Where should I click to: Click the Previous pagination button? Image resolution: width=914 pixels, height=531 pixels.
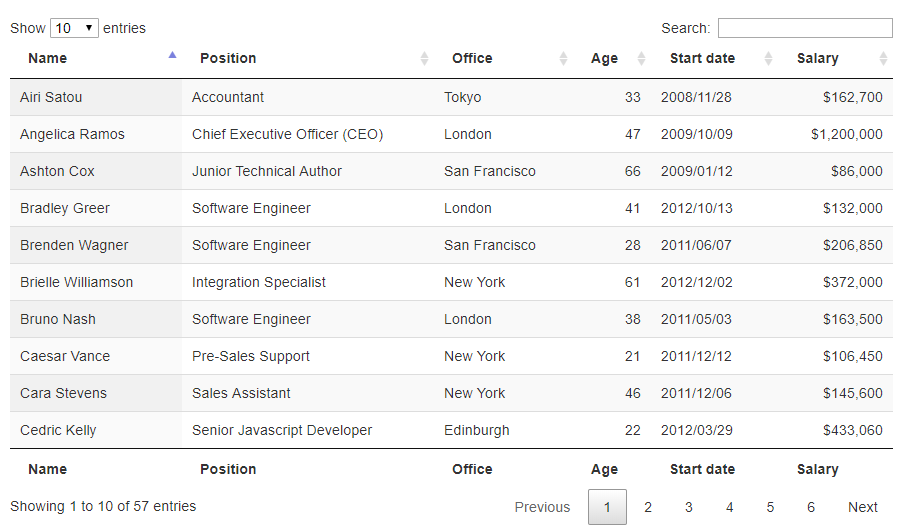[x=542, y=507]
